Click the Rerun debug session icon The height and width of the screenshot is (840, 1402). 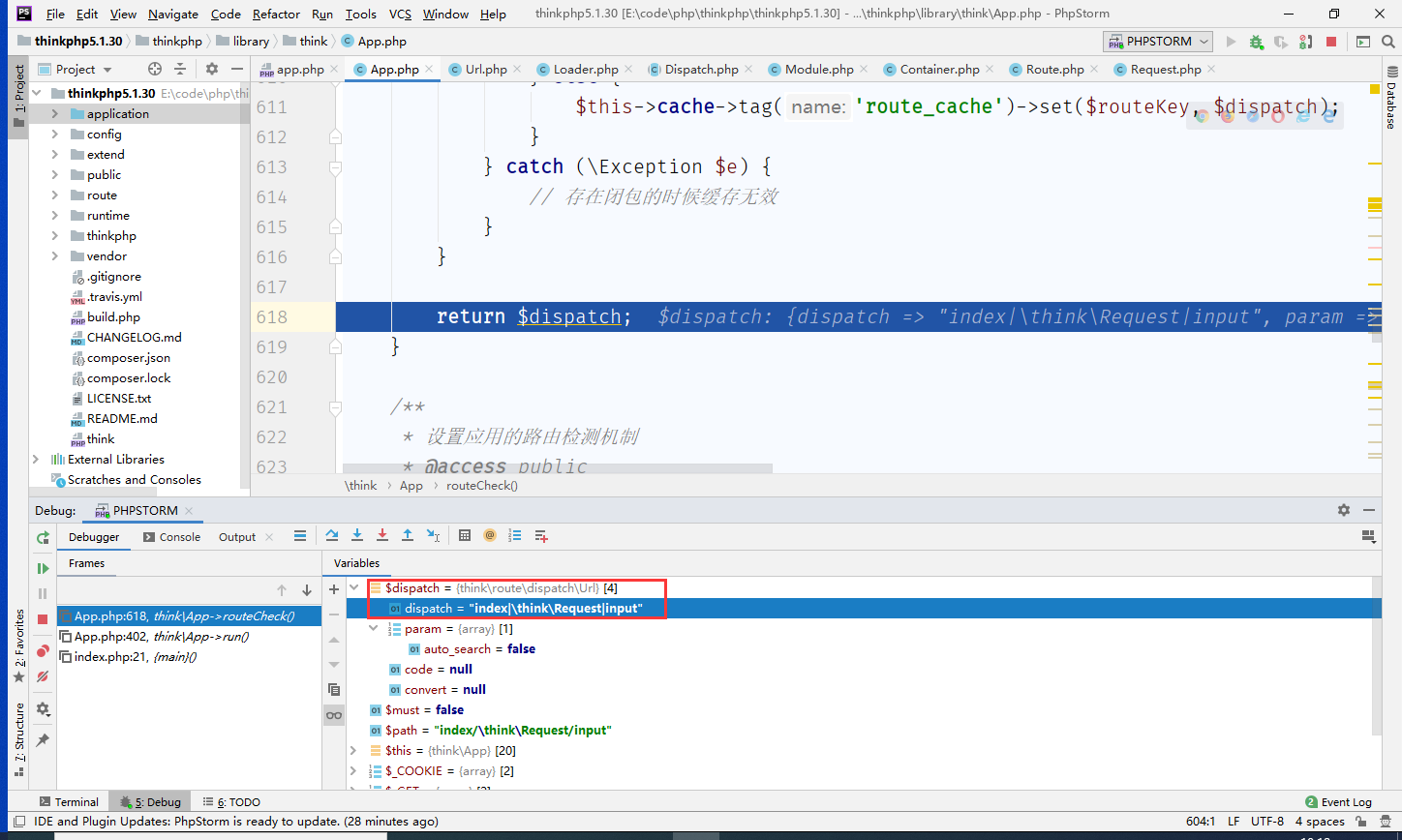pyautogui.click(x=43, y=537)
